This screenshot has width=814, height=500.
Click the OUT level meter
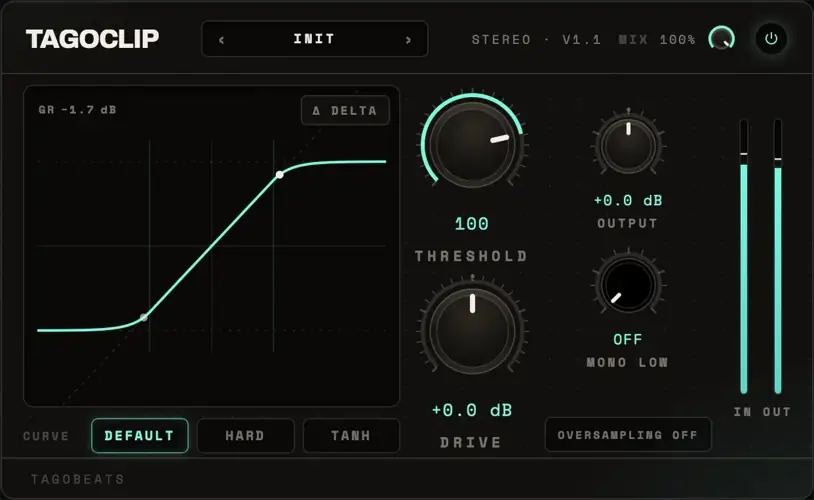pos(778,256)
